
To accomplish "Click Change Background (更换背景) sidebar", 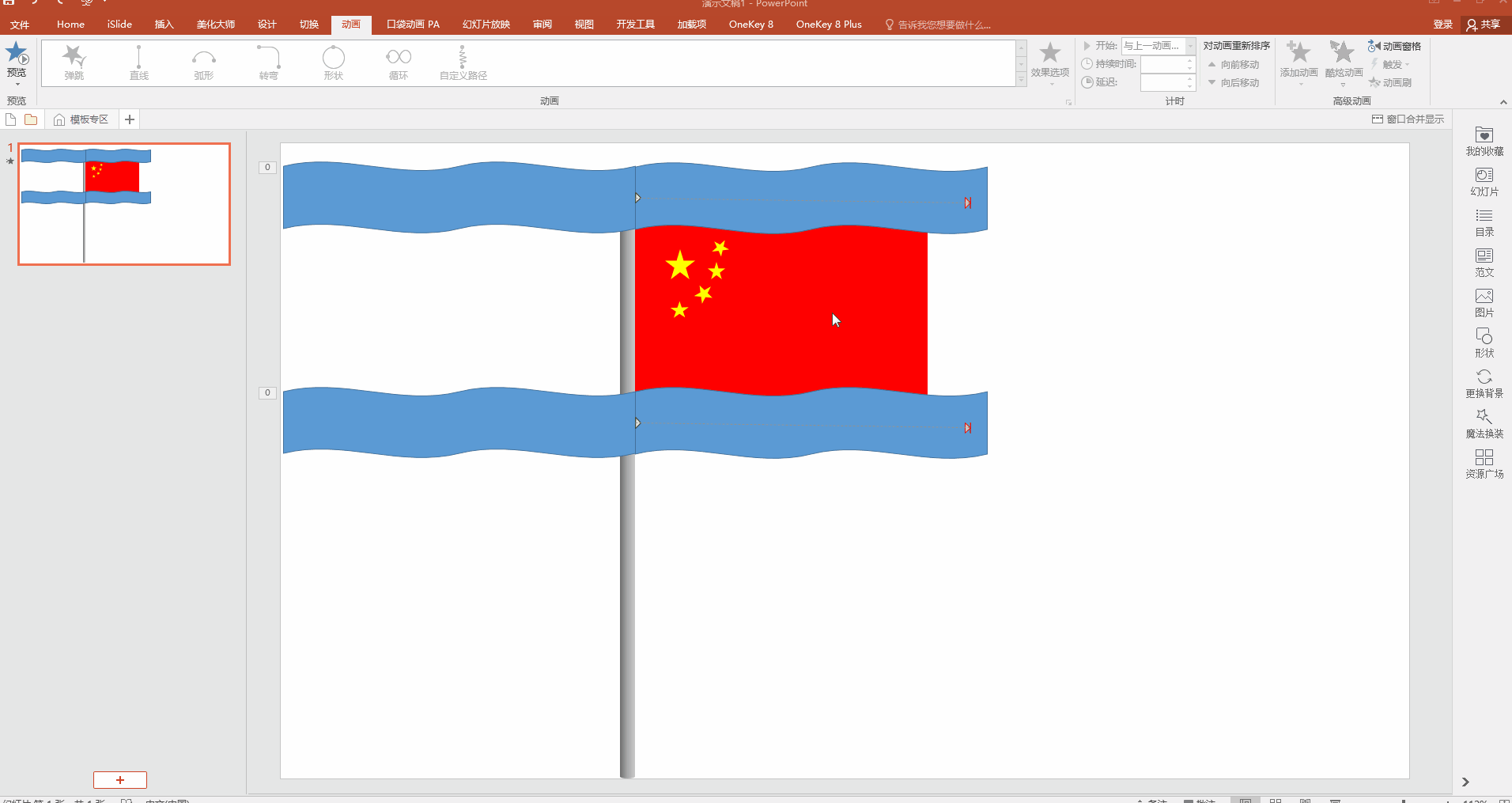I will point(1484,384).
